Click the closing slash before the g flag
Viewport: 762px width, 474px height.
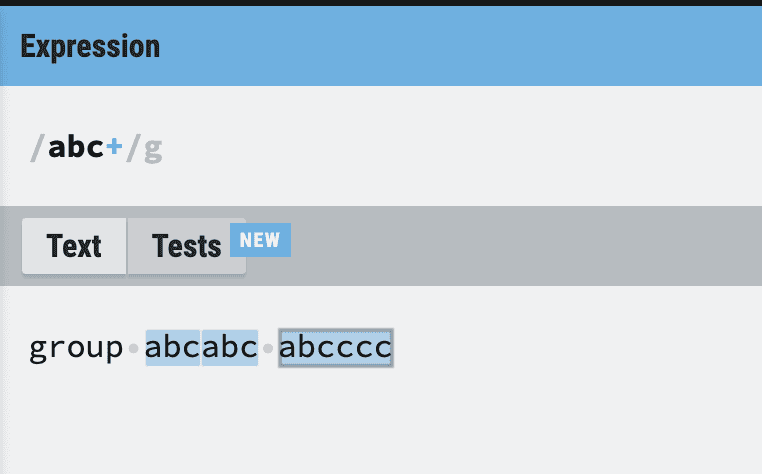132,148
